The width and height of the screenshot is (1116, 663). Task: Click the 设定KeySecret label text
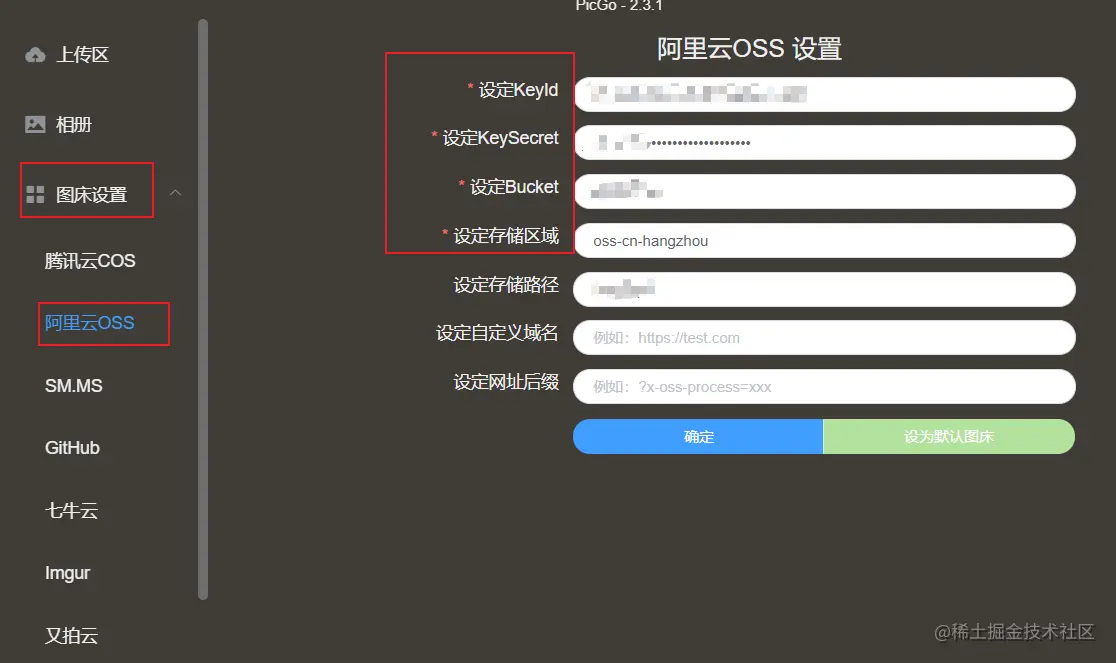[x=500, y=138]
